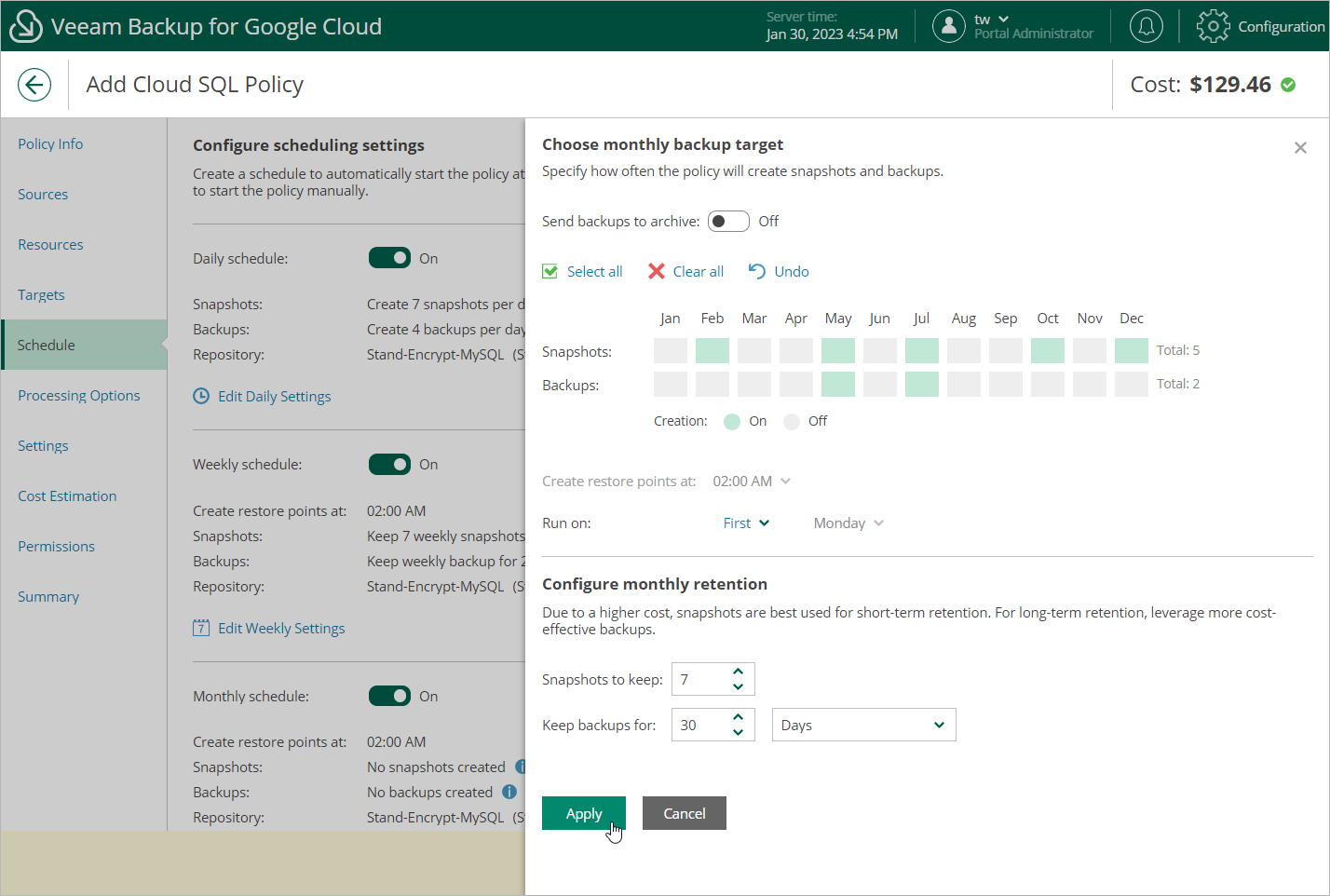This screenshot has width=1330, height=896.
Task: Click the Creation Off legend swatch
Action: 792,422
